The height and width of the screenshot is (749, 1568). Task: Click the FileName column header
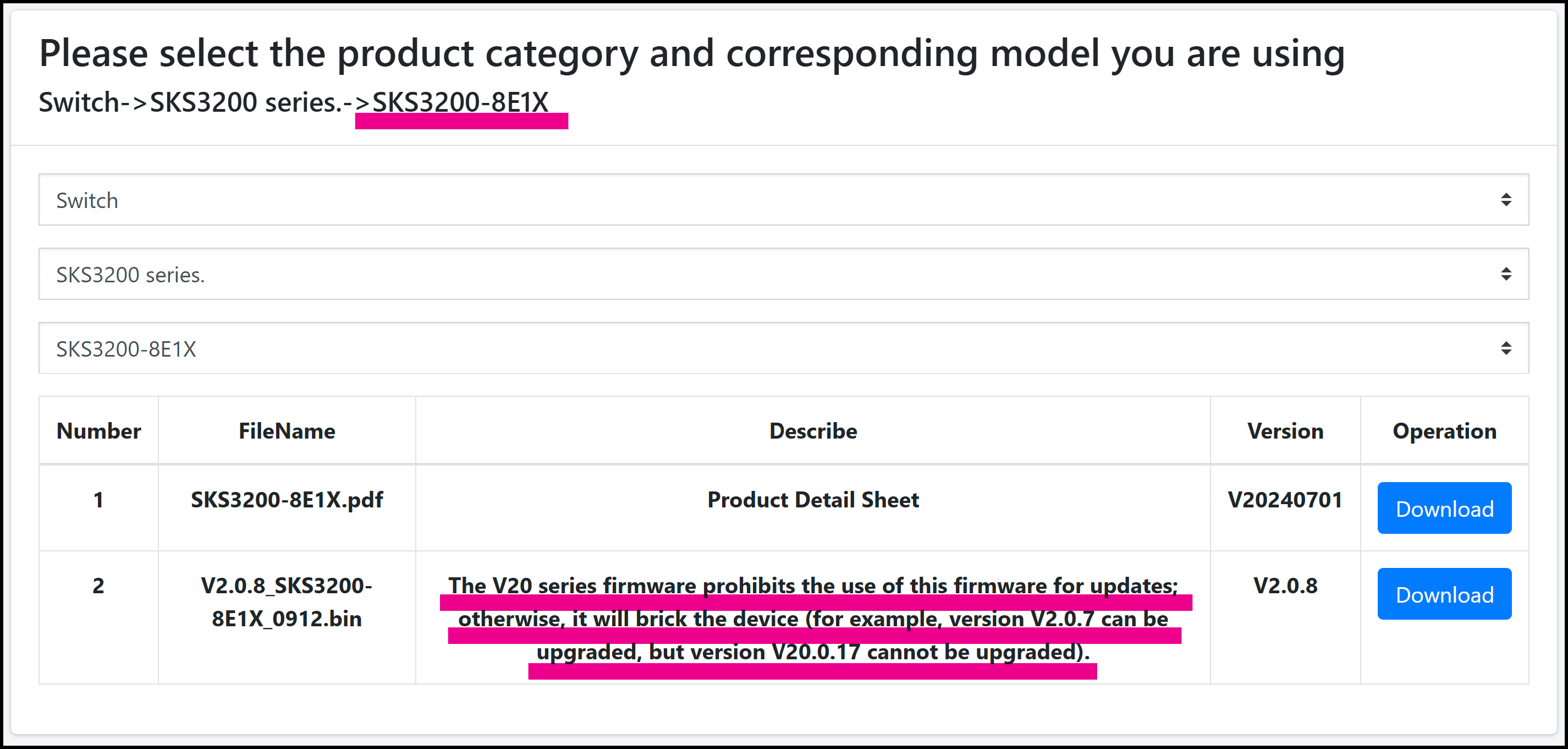coord(287,431)
